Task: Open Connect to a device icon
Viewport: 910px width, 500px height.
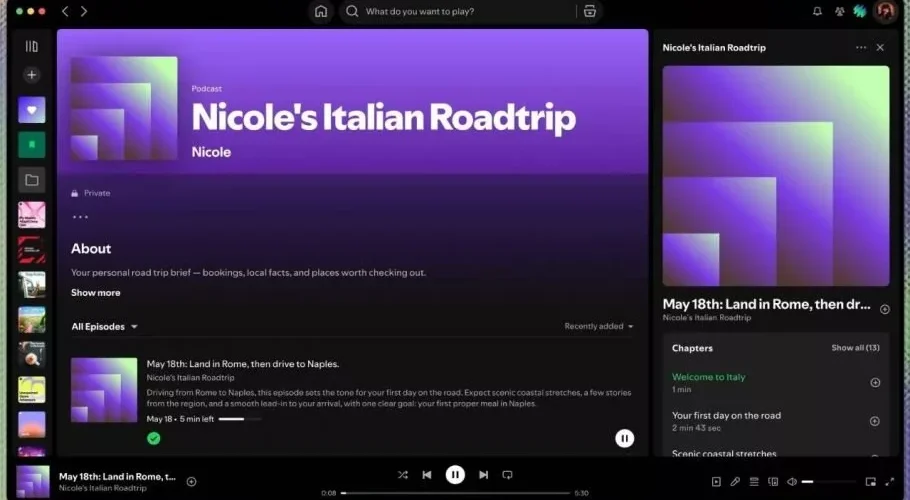Action: 773,481
